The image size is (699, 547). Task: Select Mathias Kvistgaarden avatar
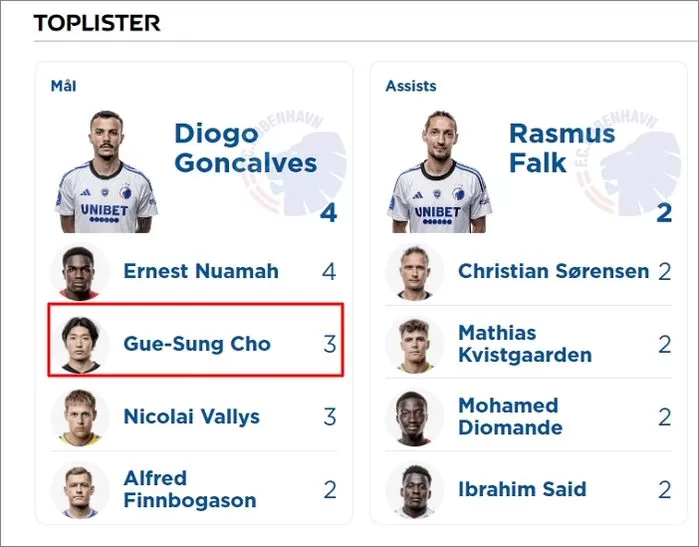pyautogui.click(x=415, y=344)
